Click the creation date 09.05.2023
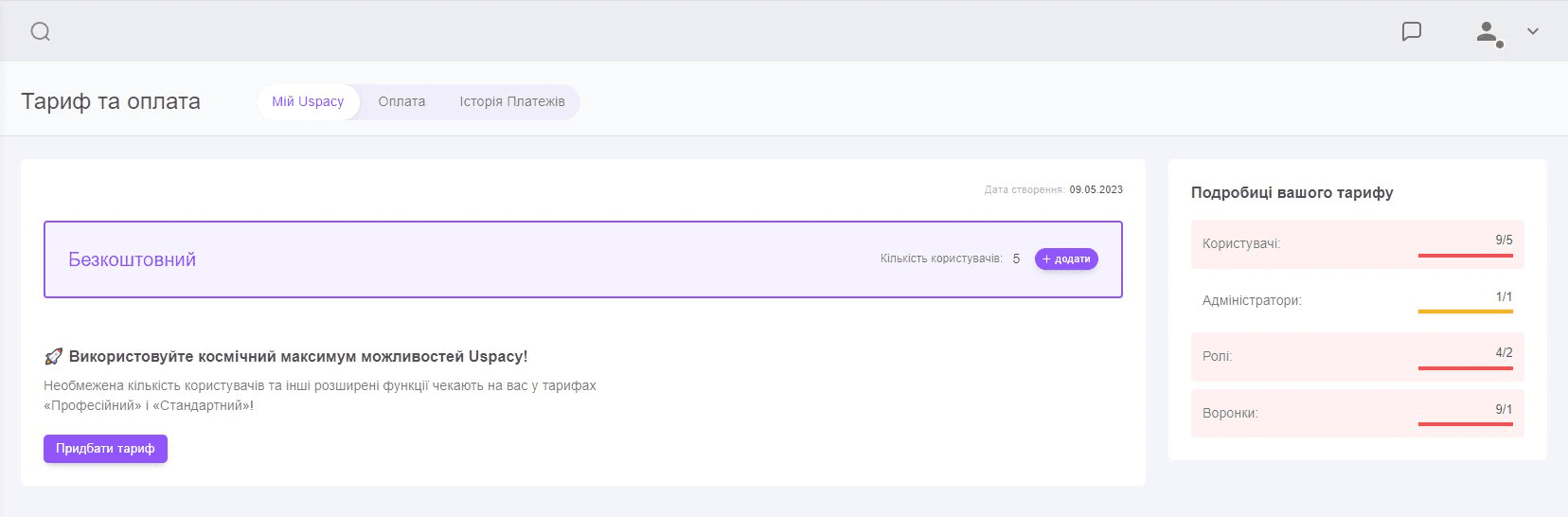 (x=1096, y=190)
